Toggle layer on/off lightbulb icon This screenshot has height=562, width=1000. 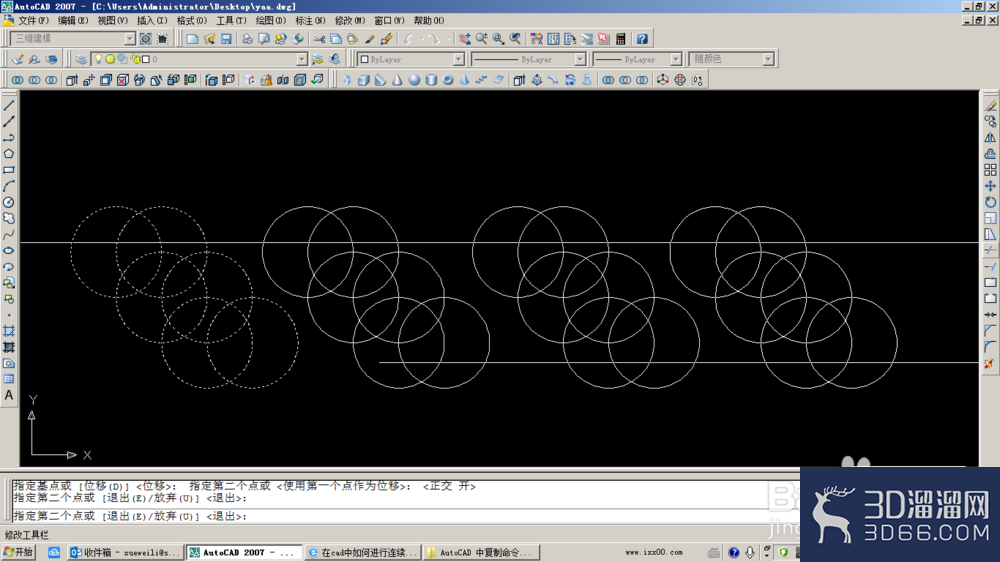(x=98, y=59)
